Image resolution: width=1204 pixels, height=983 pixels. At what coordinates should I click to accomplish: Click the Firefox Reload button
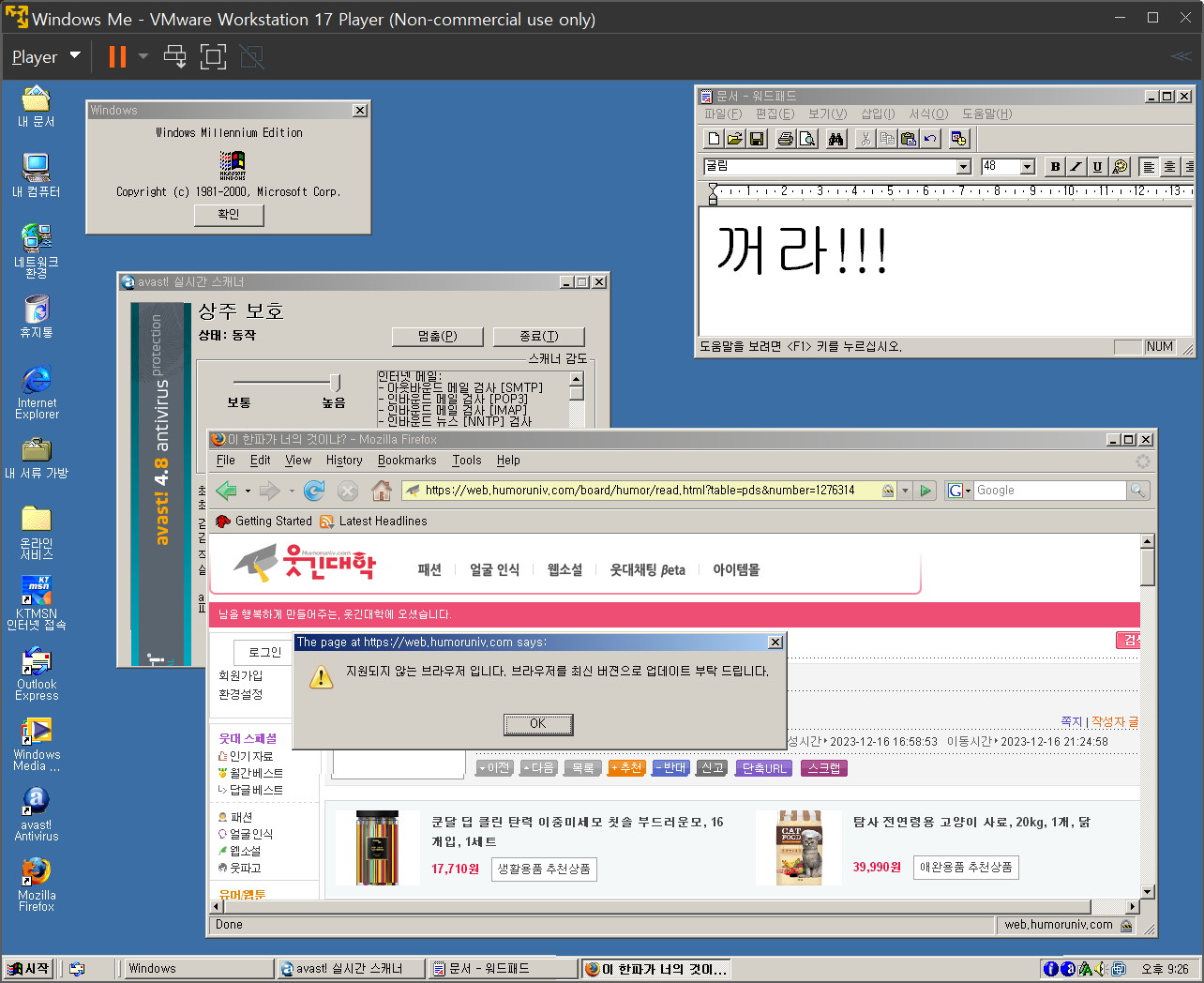pos(314,491)
